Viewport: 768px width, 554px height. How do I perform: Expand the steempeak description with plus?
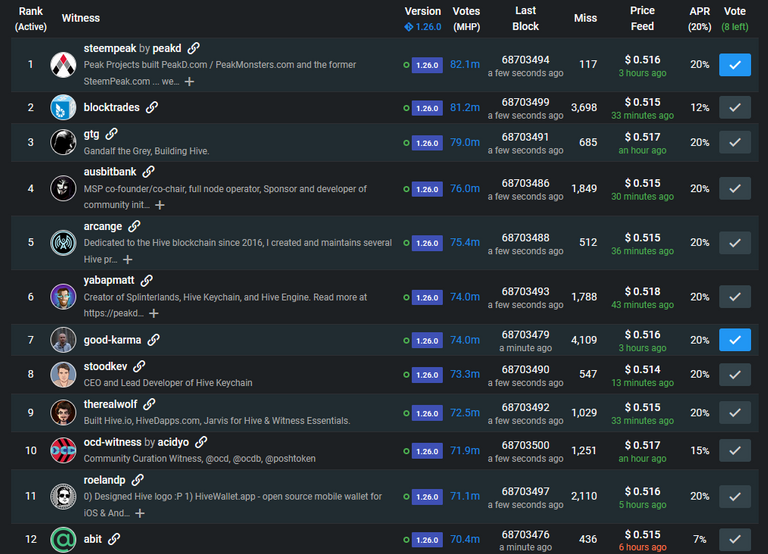189,81
